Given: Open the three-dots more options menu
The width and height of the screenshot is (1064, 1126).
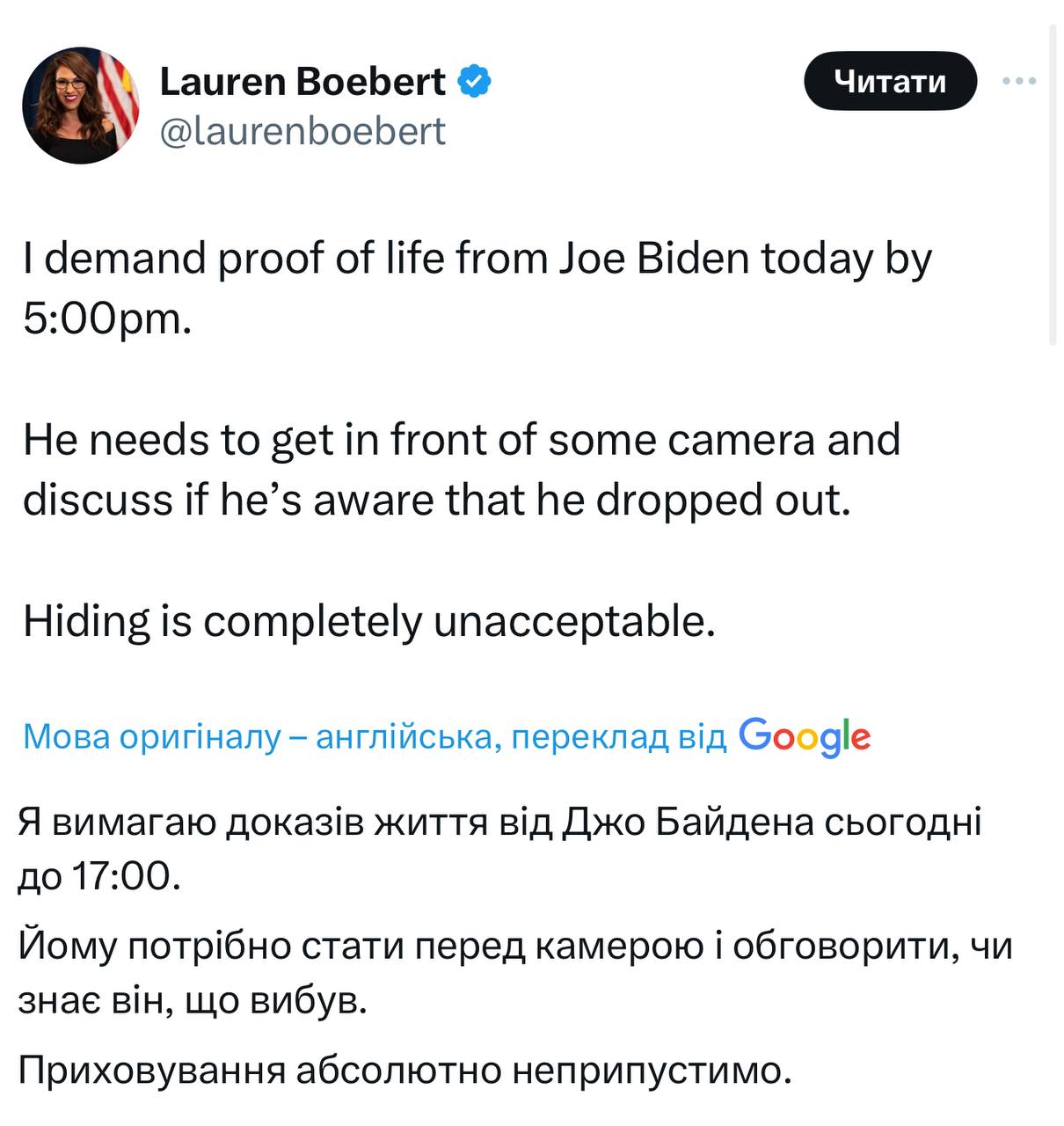Looking at the screenshot, I should pyautogui.click(x=1019, y=81).
